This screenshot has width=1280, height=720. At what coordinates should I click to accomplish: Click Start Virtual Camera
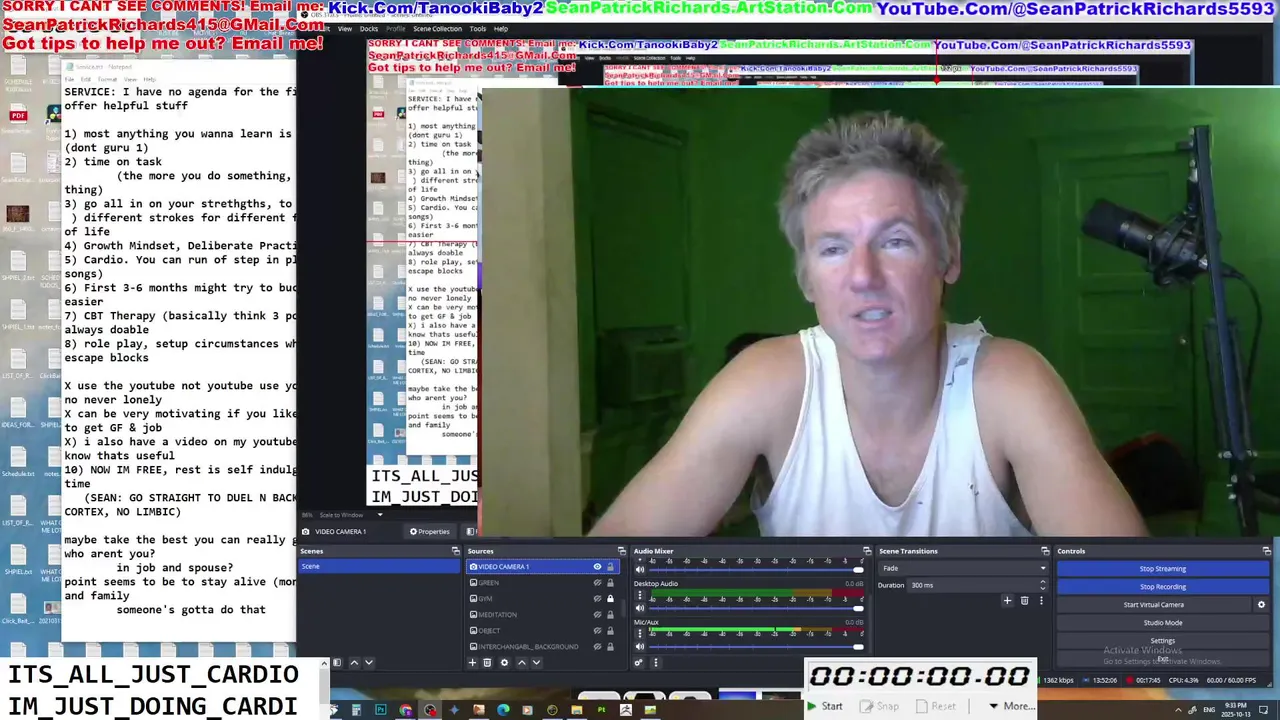click(1153, 604)
